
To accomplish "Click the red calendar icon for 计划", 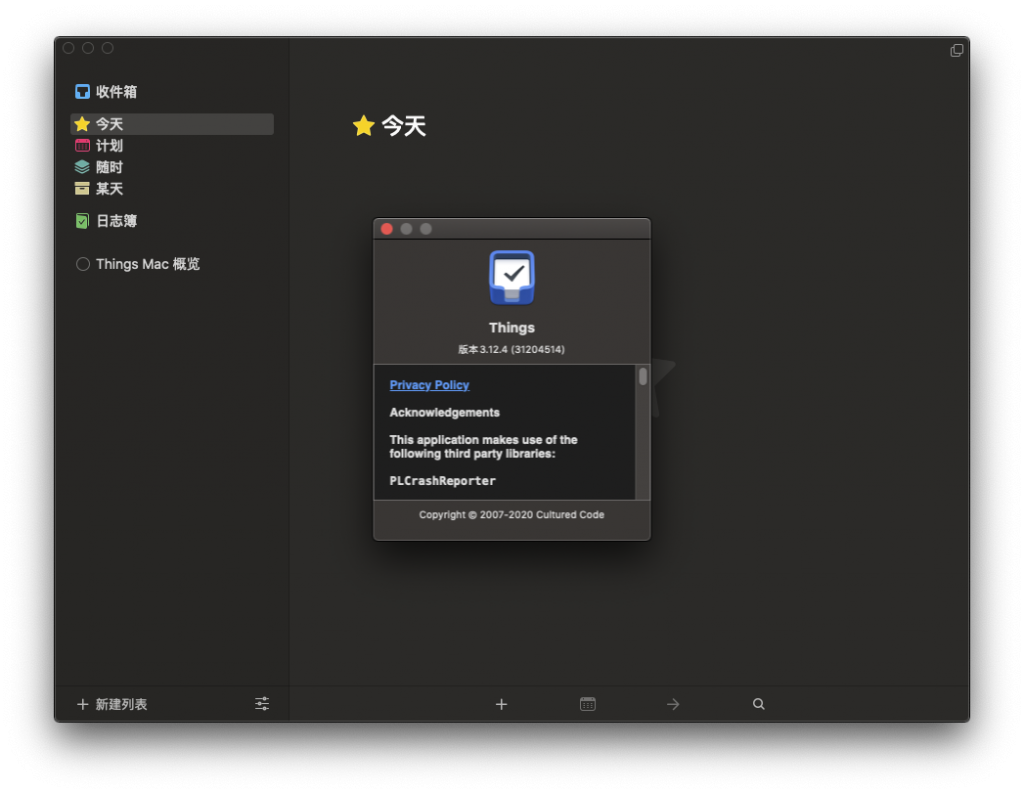I will 82,146.
